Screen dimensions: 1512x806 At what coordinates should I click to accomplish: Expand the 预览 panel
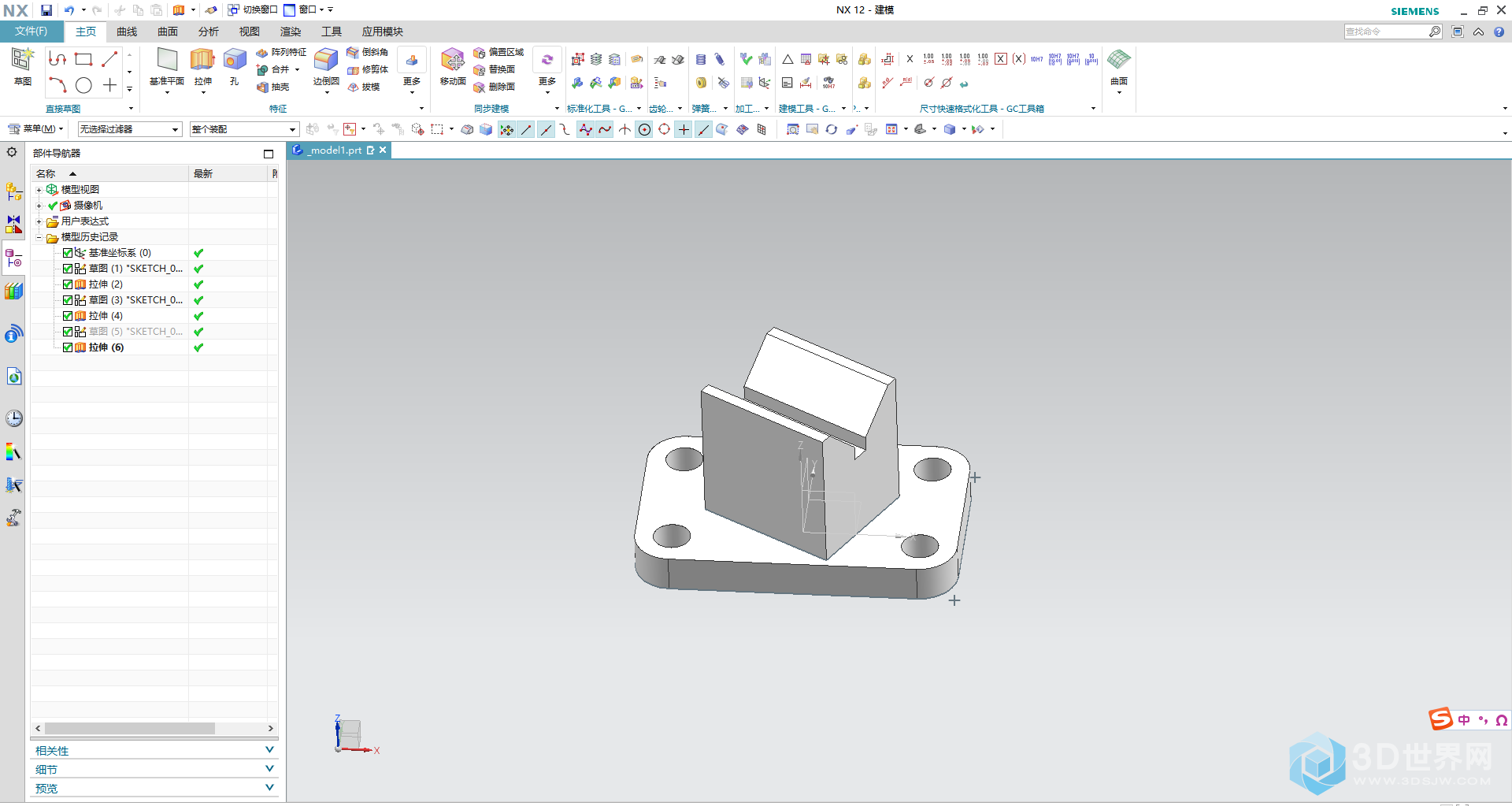[154, 788]
